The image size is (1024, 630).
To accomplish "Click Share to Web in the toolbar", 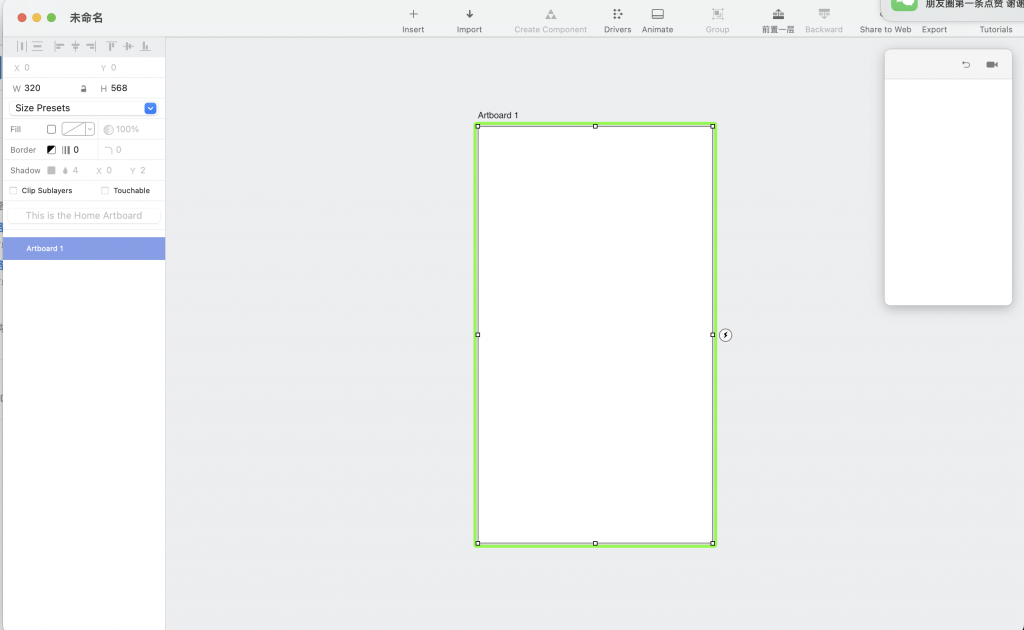I will pos(885,29).
